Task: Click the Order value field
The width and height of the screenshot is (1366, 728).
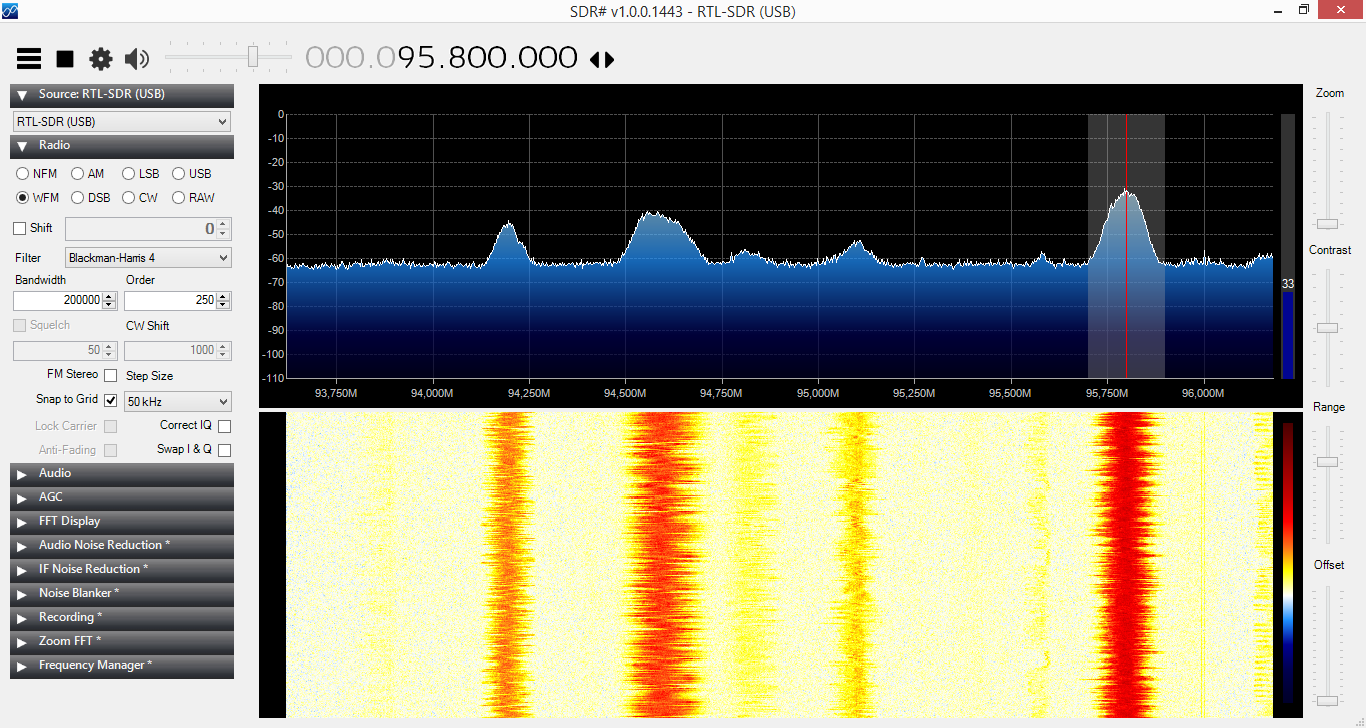Action: pos(170,301)
